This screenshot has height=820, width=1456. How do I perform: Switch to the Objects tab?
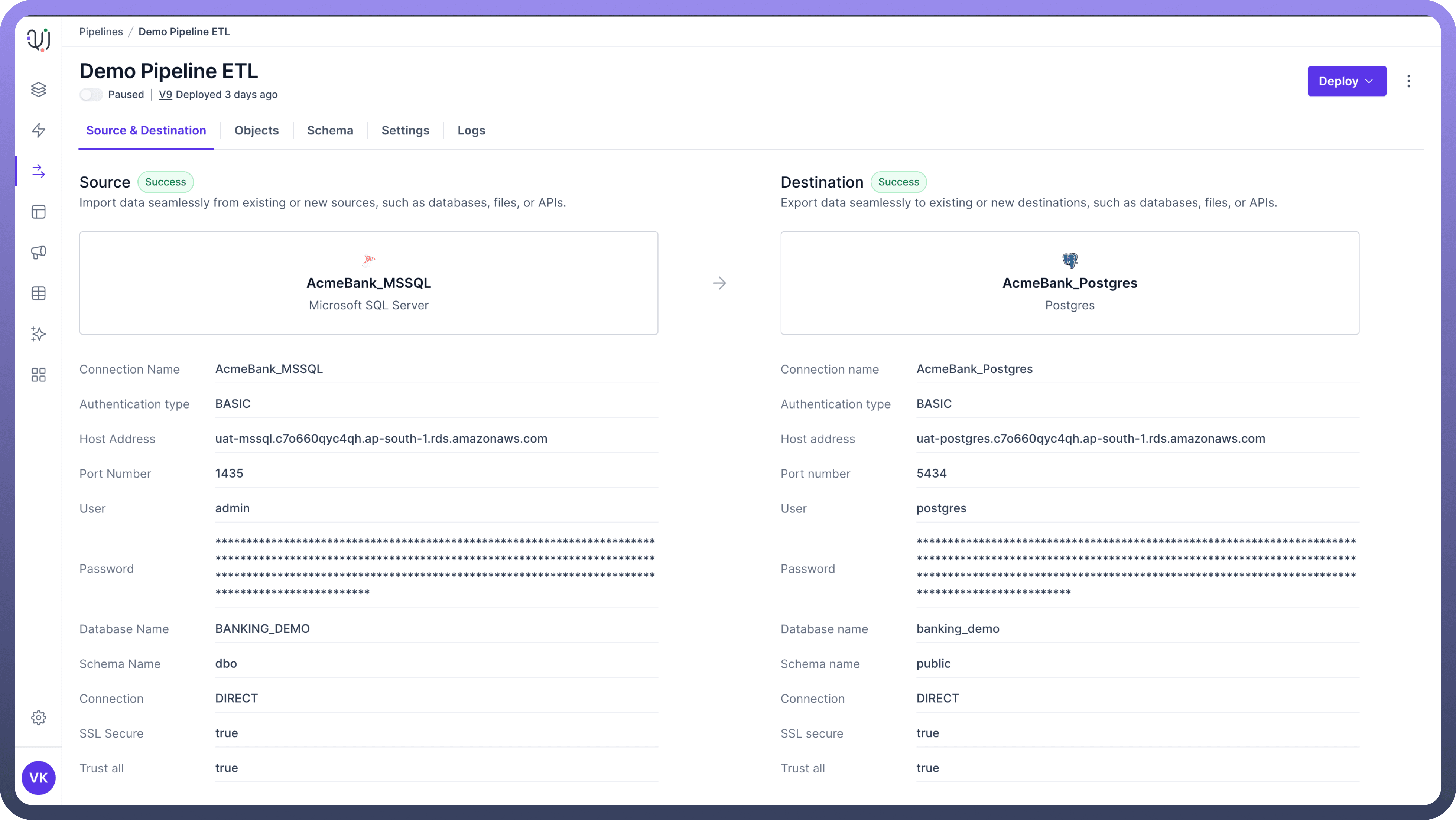pyautogui.click(x=257, y=131)
